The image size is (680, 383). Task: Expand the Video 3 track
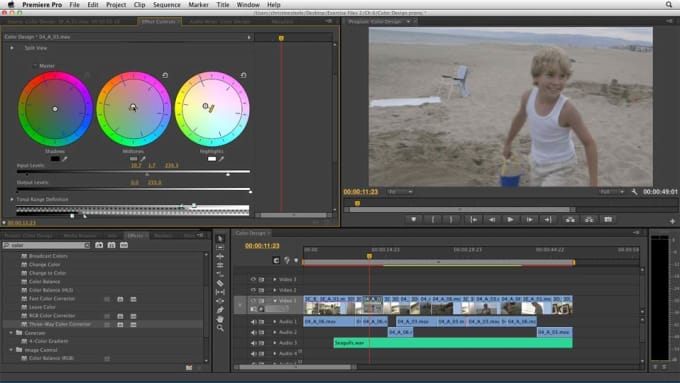[275, 279]
